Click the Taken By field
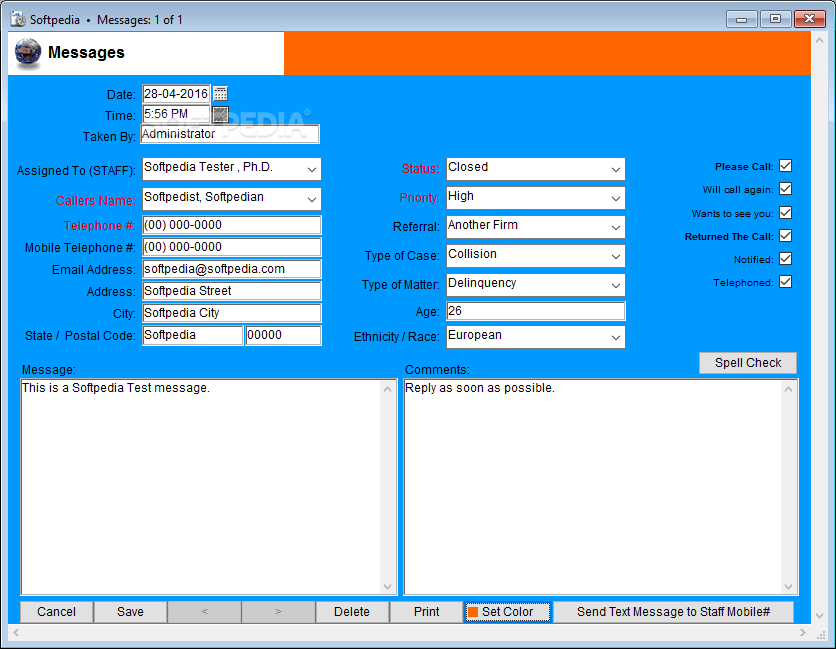The width and height of the screenshot is (836, 649). click(x=230, y=134)
